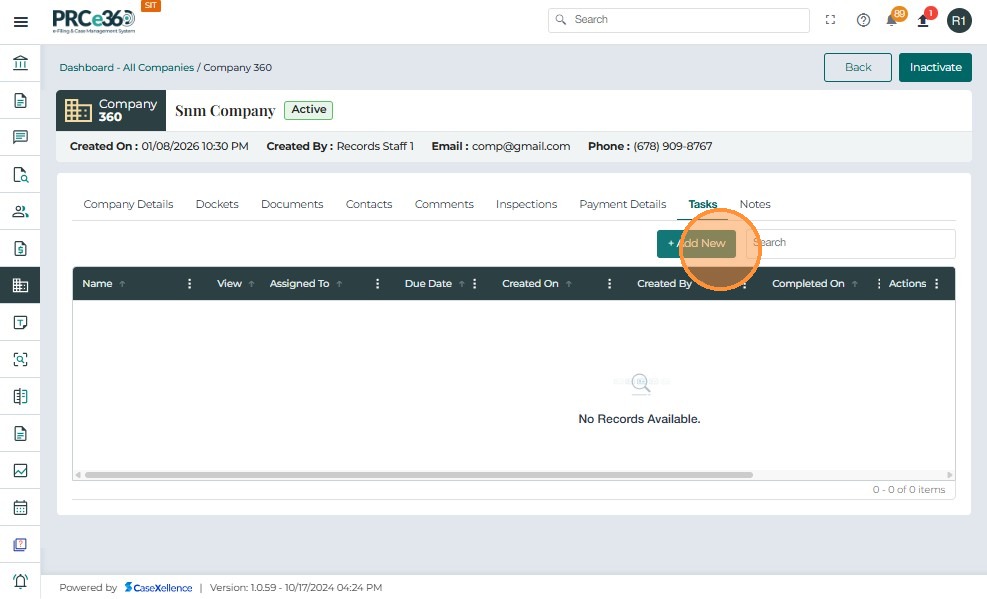
Task: Open the CaseXellence footer link
Action: (159, 588)
